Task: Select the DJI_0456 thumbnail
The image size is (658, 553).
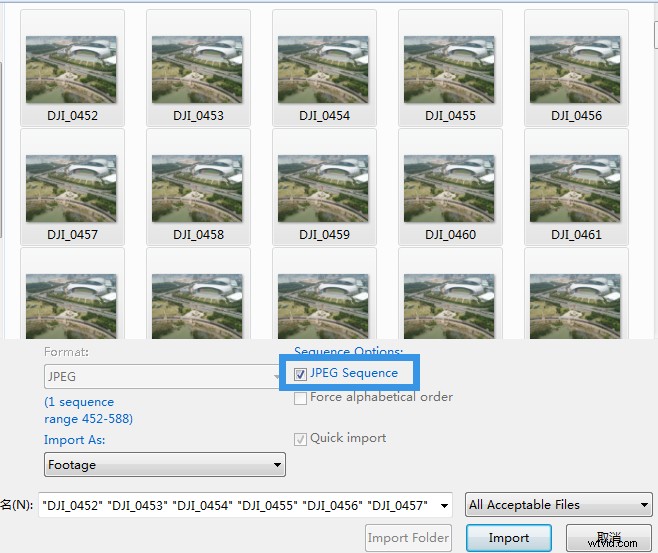Action: tap(575, 69)
